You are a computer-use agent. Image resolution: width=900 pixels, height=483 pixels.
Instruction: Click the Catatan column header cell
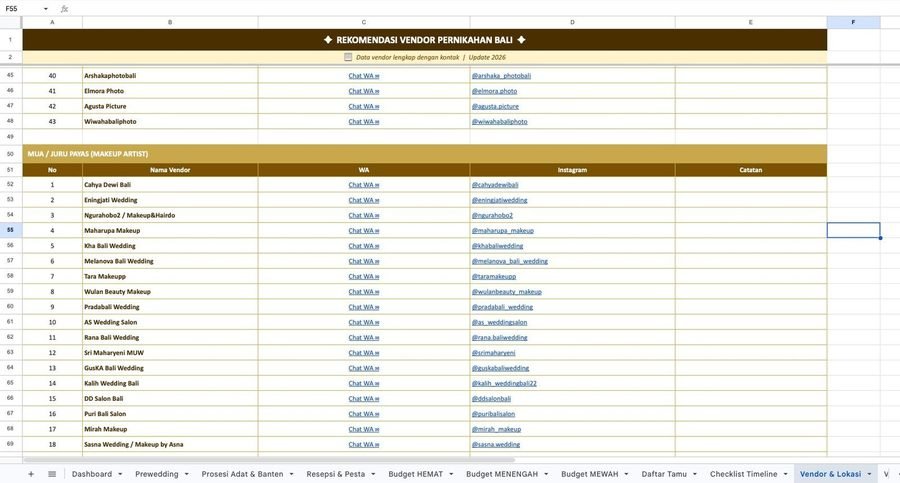coord(751,170)
